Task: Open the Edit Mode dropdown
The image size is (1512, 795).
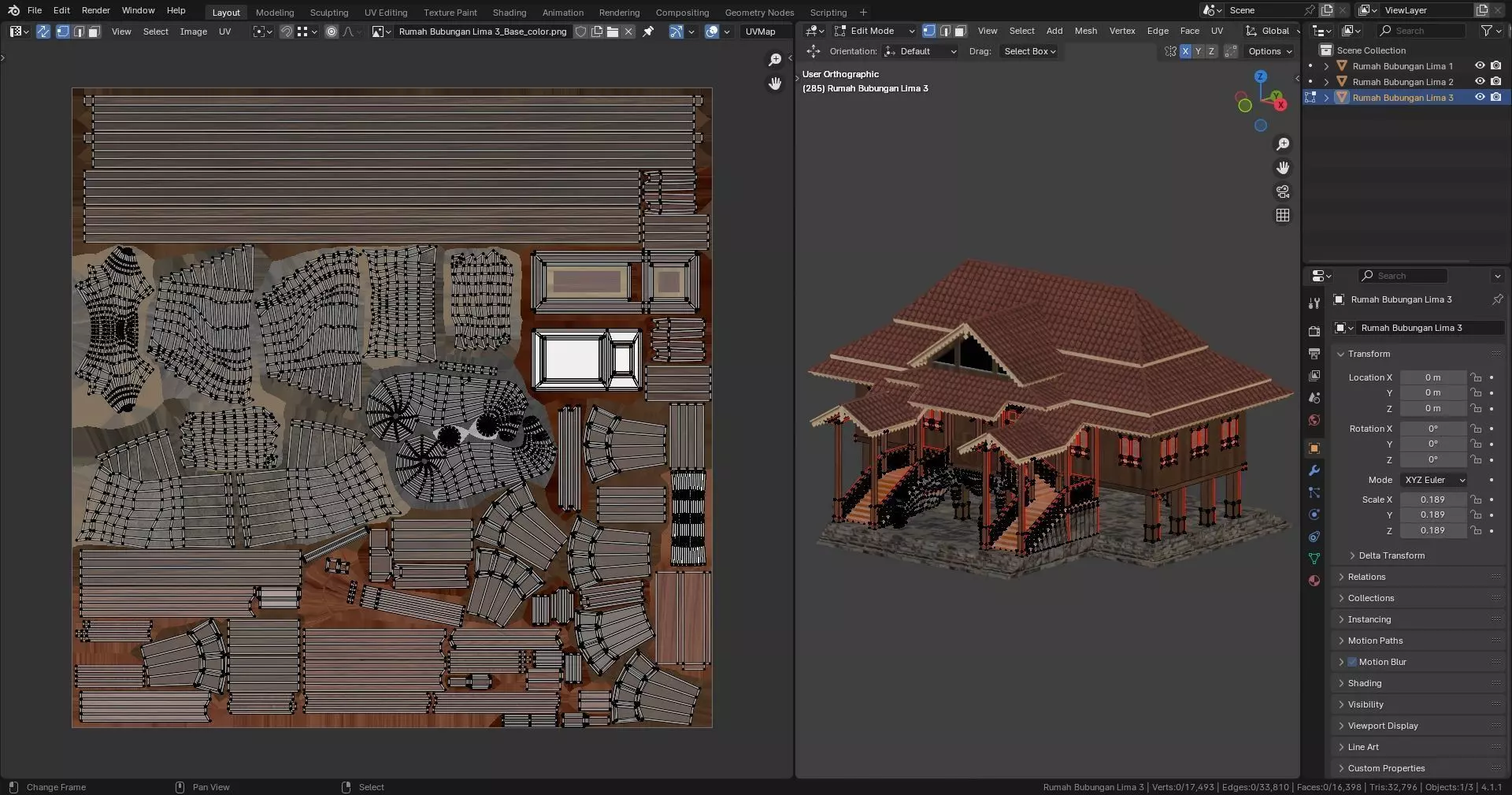Action: [x=874, y=31]
